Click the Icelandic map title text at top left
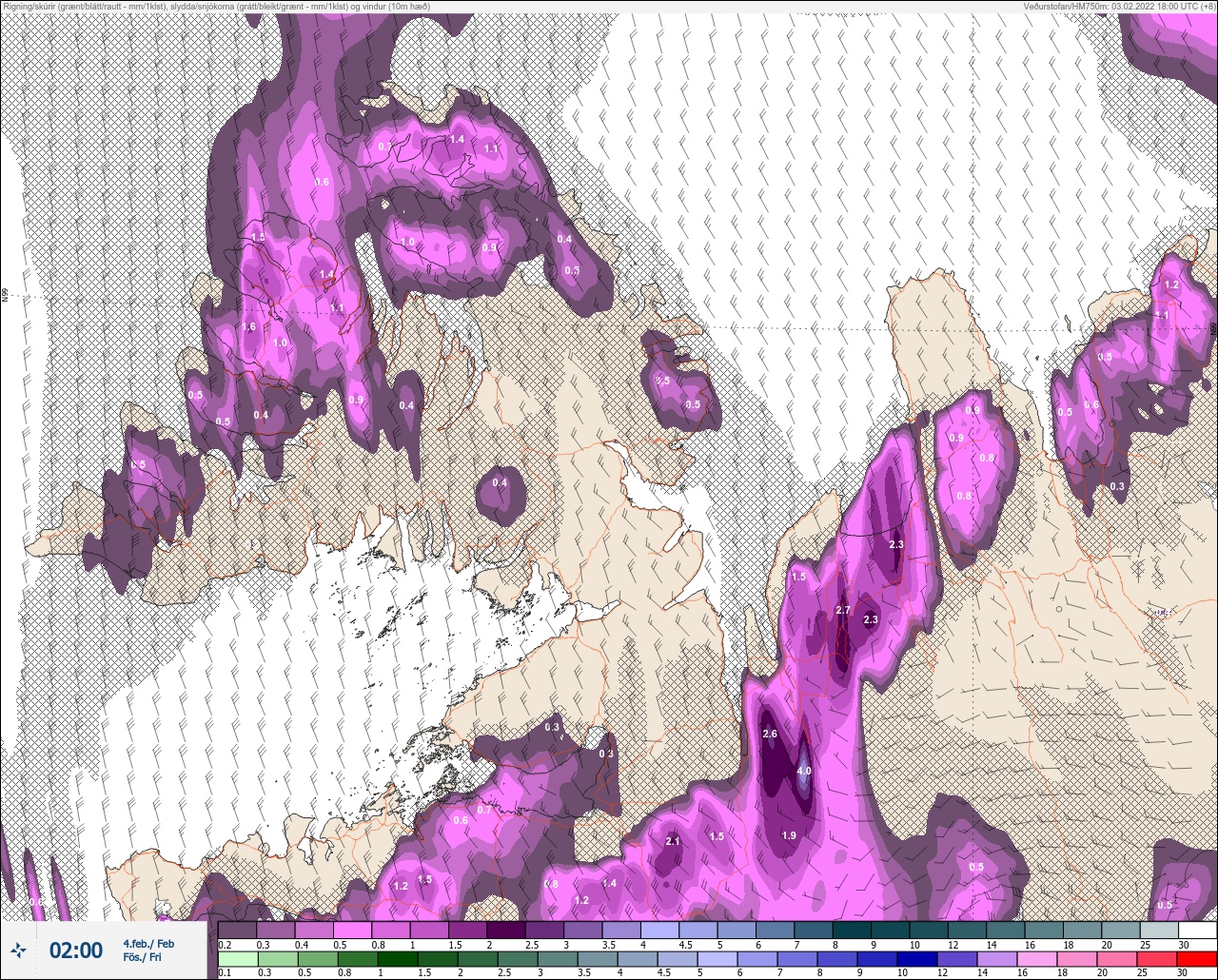The width and height of the screenshot is (1218, 980). [x=215, y=7]
